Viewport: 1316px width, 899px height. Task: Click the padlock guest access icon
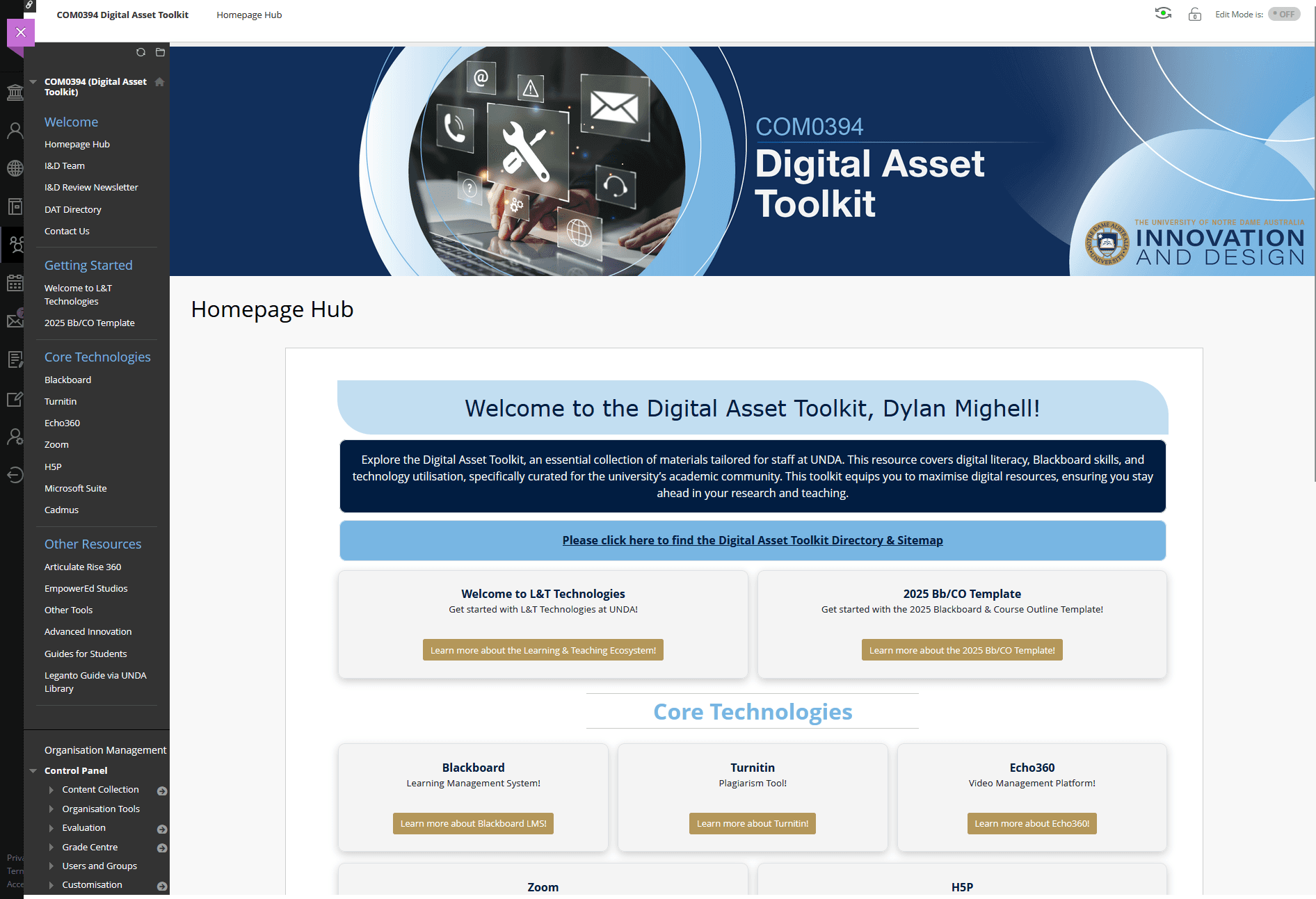(1195, 15)
